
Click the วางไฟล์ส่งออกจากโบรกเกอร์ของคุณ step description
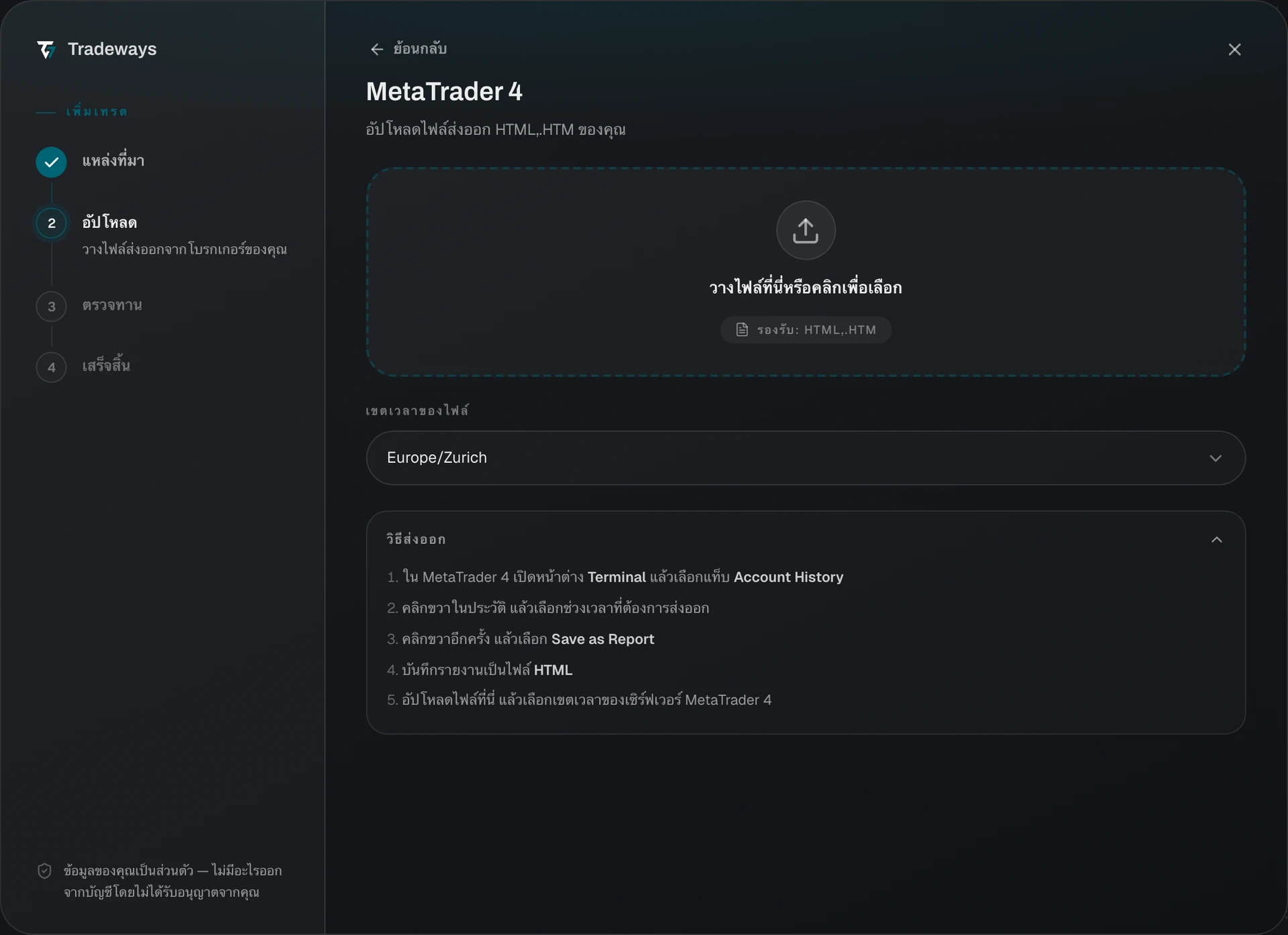pyautogui.click(x=184, y=250)
